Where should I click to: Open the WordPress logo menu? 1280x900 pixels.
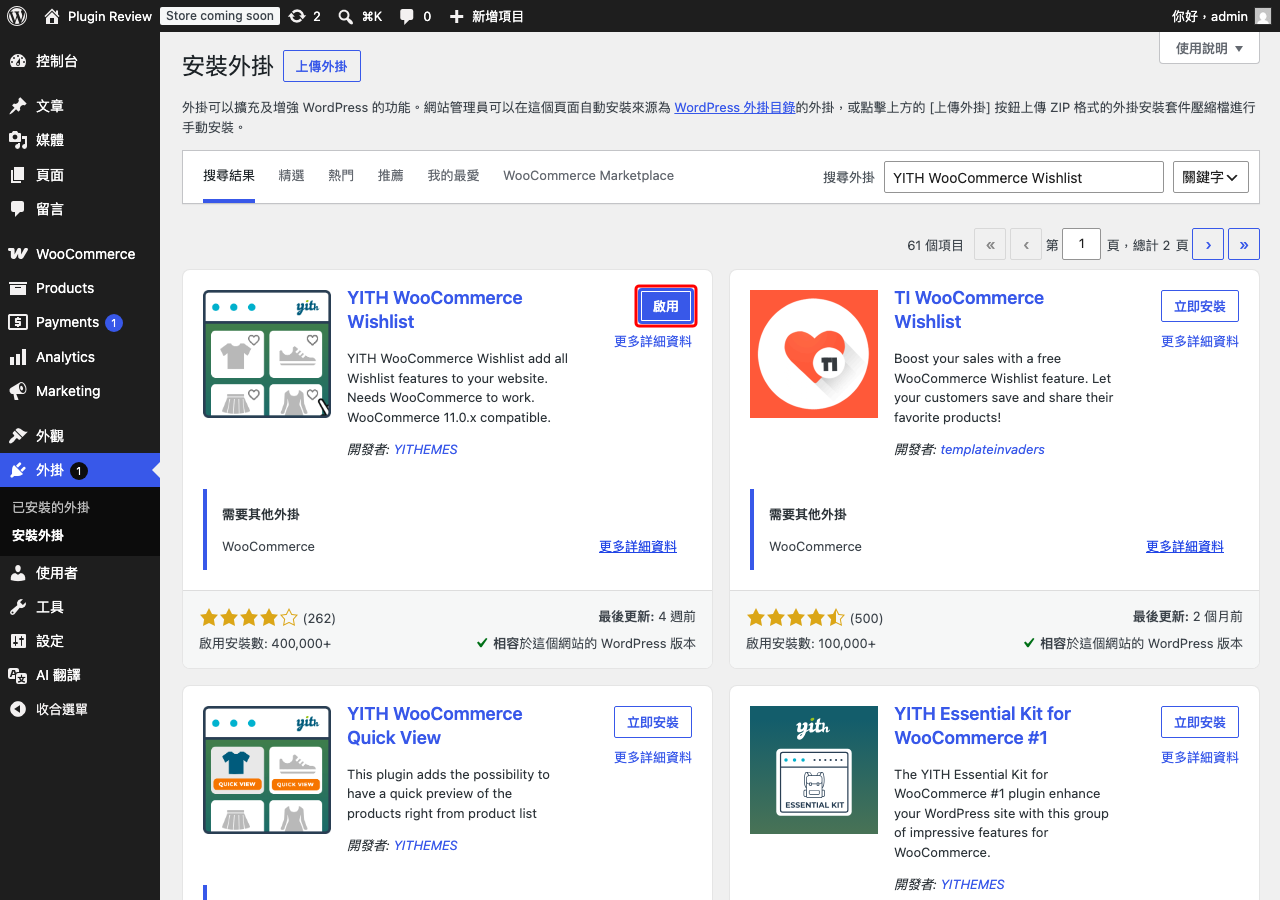[x=17, y=16]
